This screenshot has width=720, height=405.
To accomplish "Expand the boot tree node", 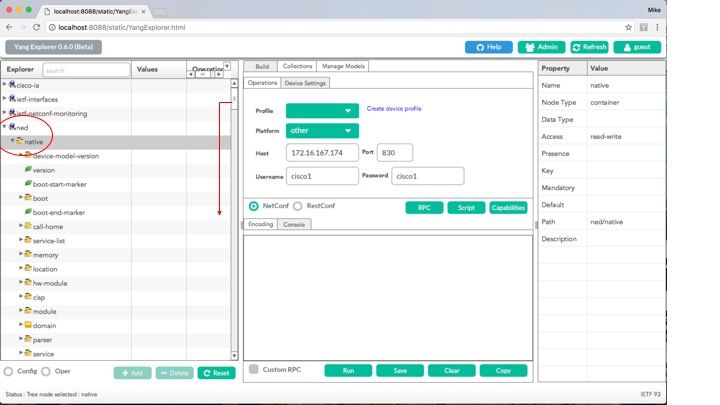I will [x=21, y=197].
